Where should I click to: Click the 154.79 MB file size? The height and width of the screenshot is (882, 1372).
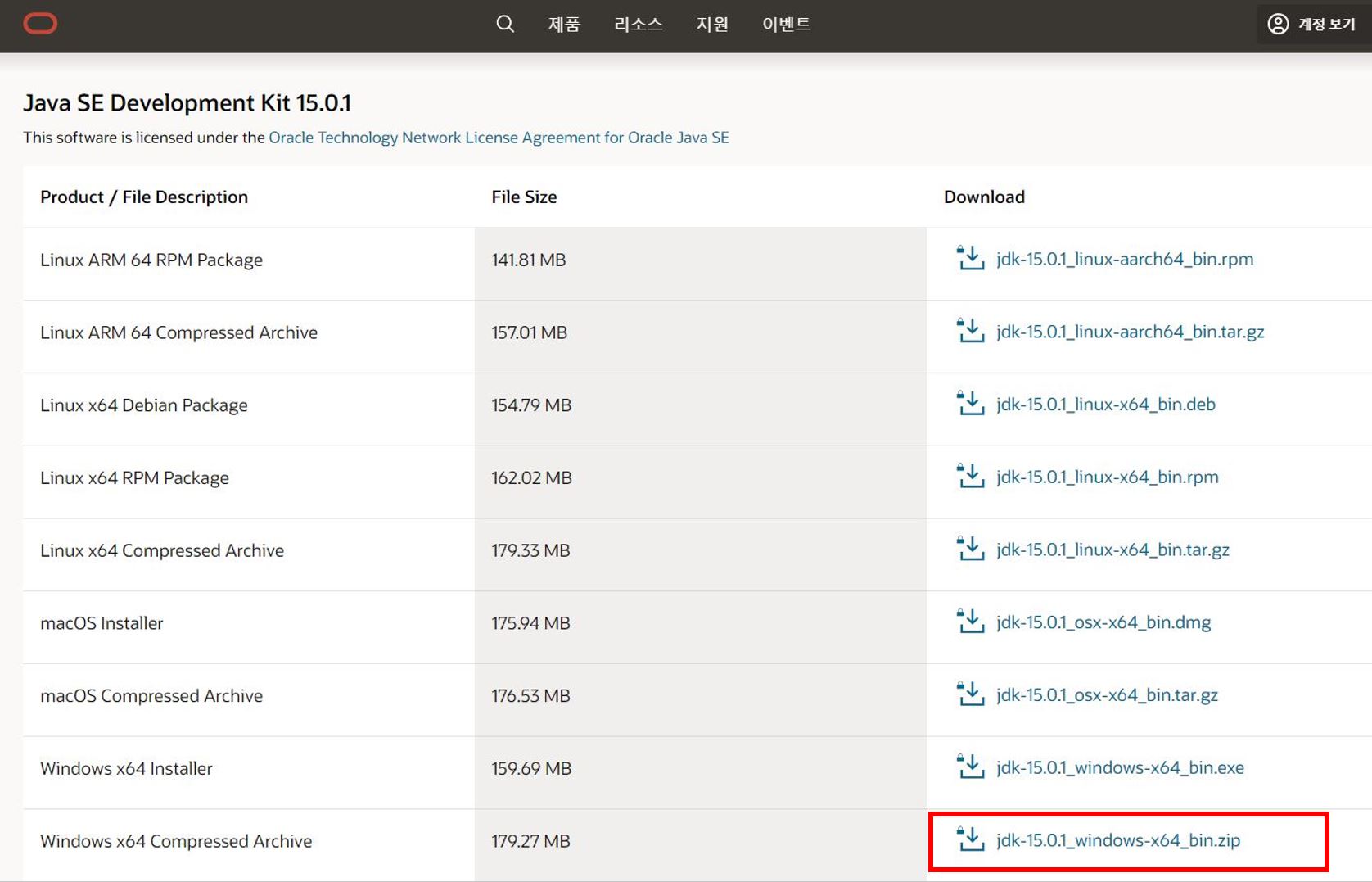pyautogui.click(x=531, y=405)
